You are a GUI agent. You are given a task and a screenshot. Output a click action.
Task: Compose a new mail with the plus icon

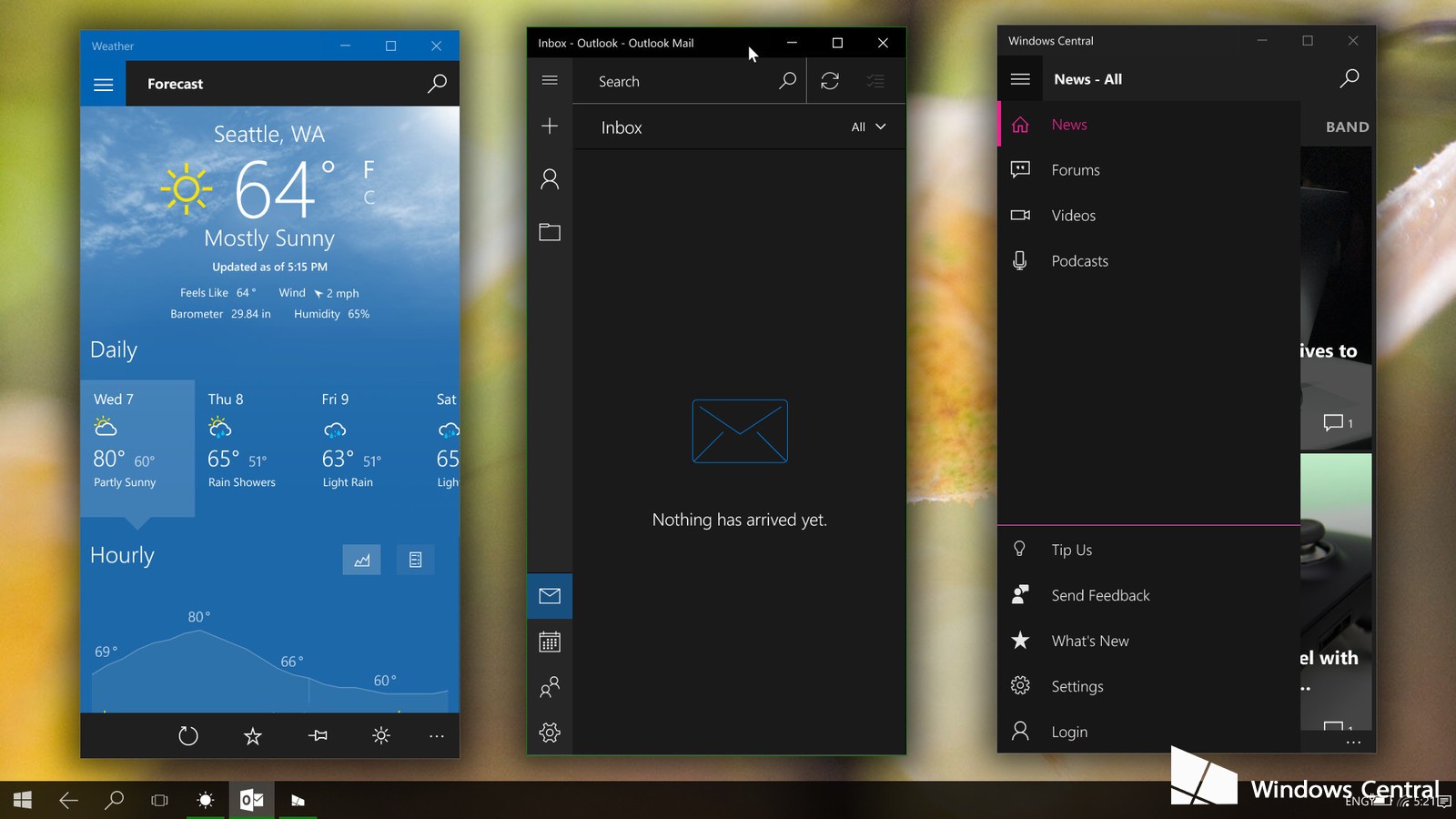click(x=550, y=126)
